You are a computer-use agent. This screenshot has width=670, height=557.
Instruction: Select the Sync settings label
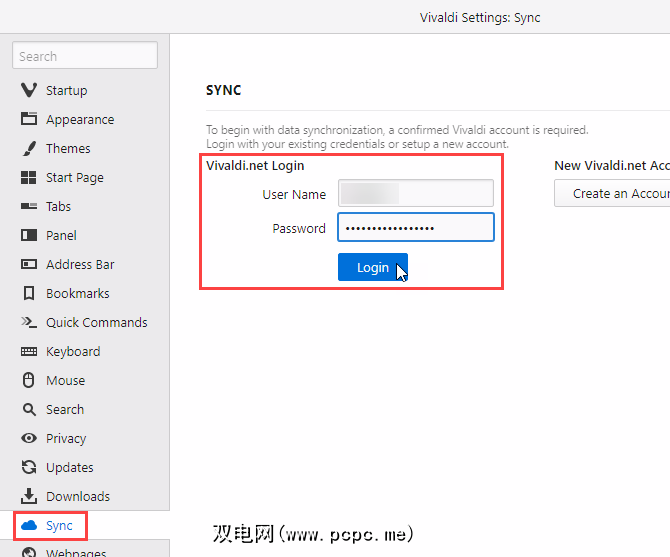59,526
